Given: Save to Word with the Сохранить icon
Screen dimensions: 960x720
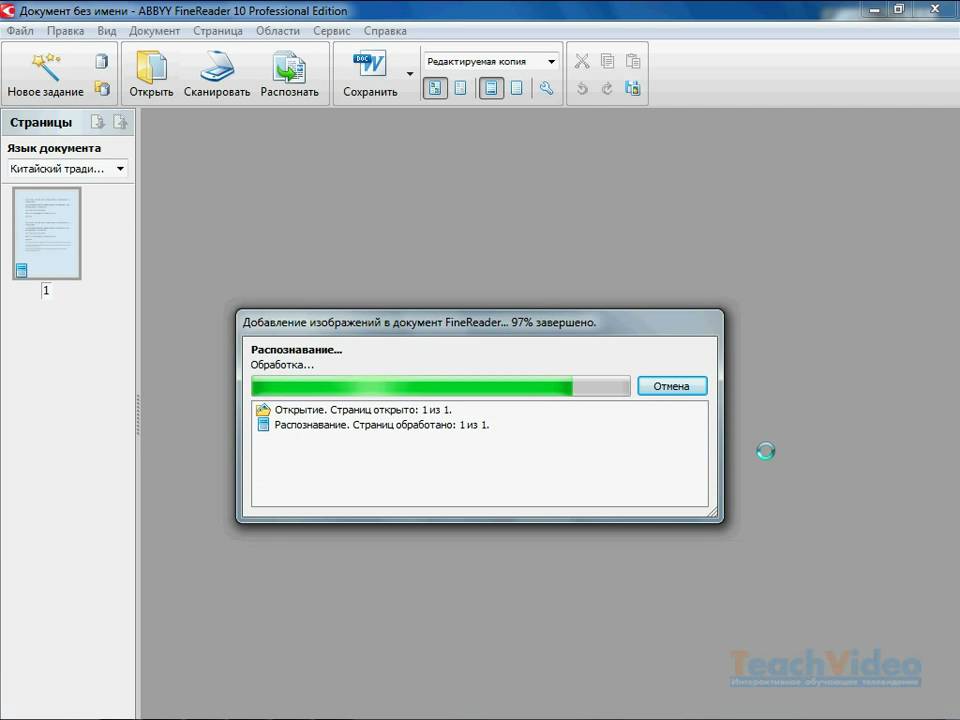Looking at the screenshot, I should [x=370, y=66].
